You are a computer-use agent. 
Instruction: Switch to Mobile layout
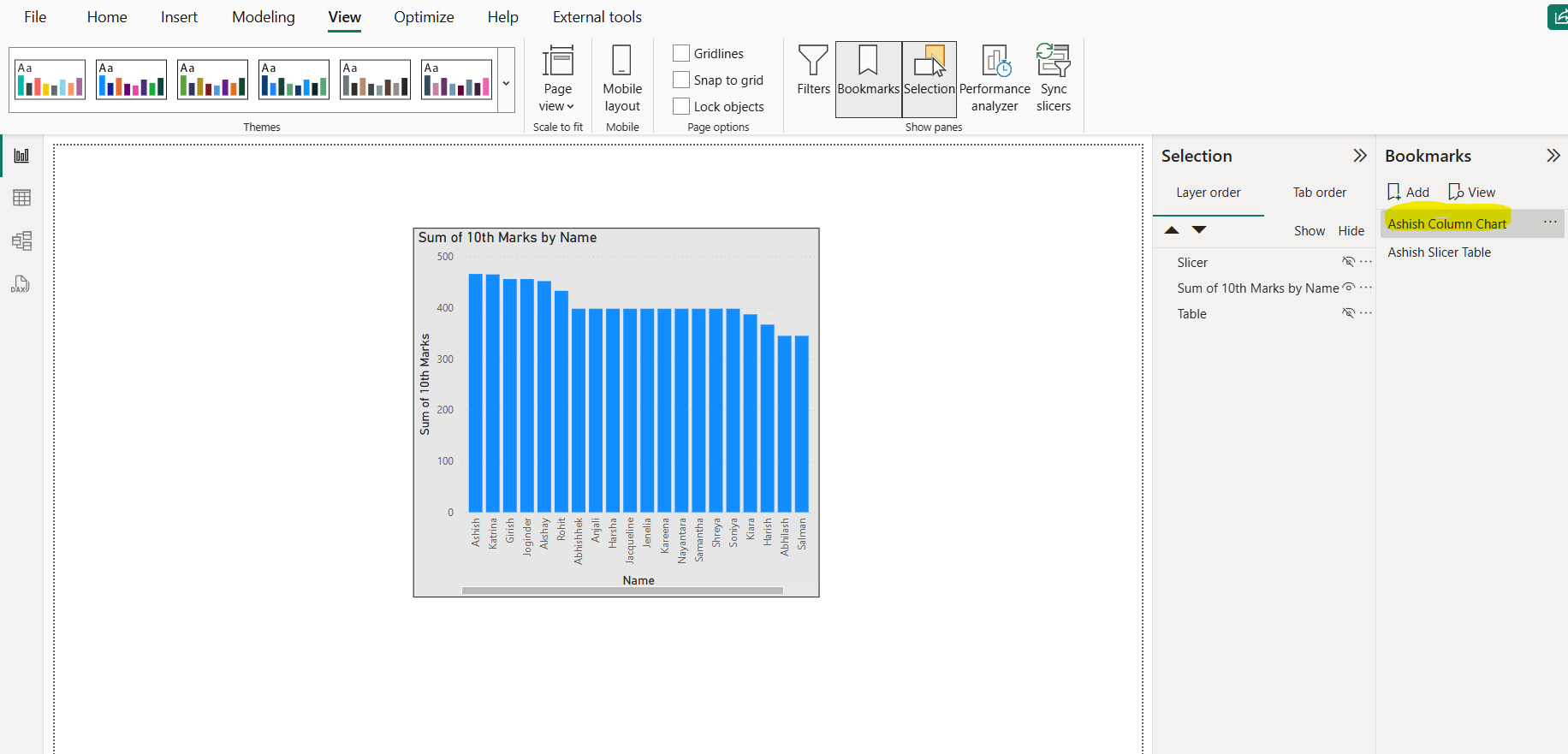(622, 79)
